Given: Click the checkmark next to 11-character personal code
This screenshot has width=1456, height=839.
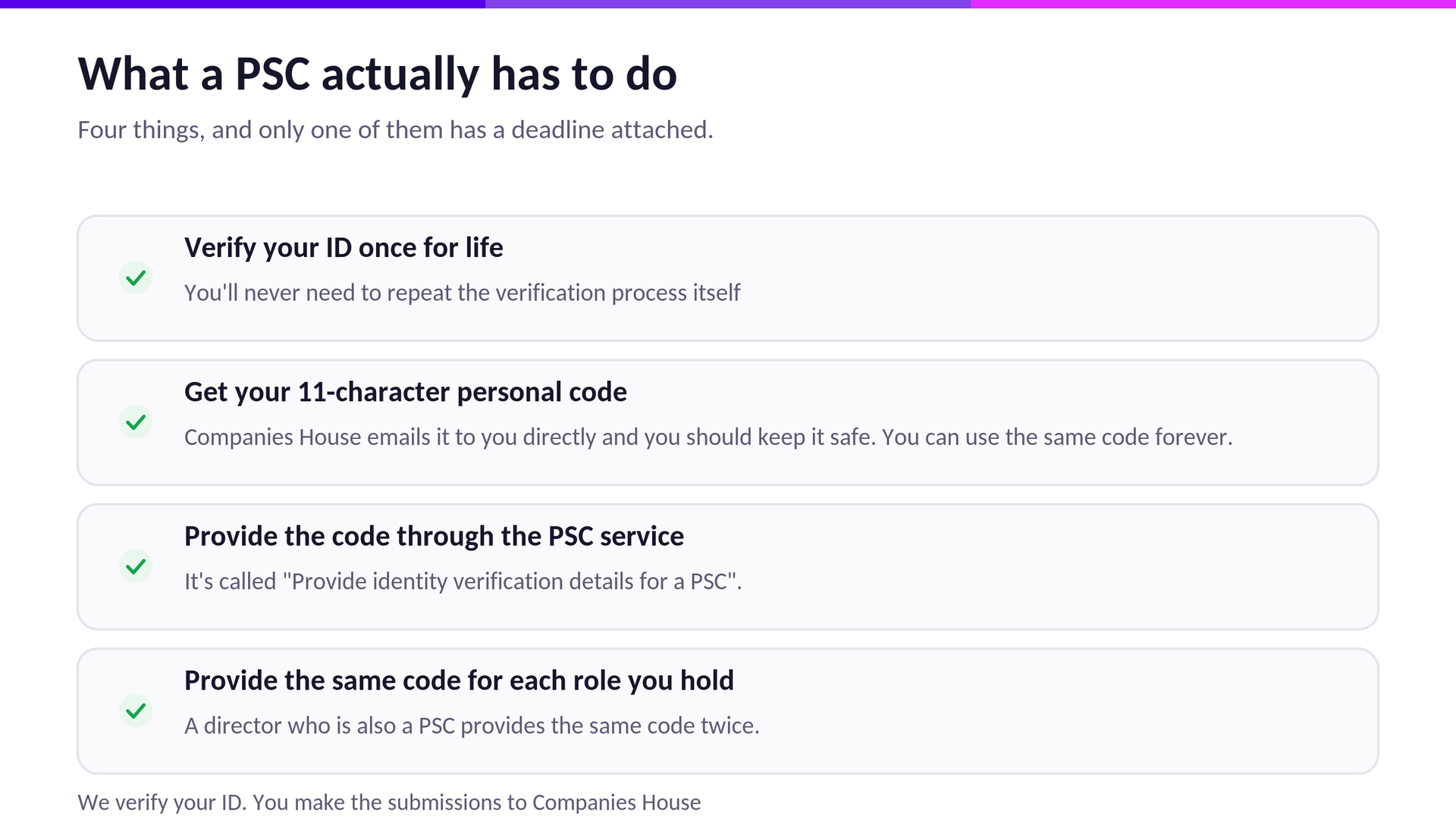Looking at the screenshot, I should point(136,422).
